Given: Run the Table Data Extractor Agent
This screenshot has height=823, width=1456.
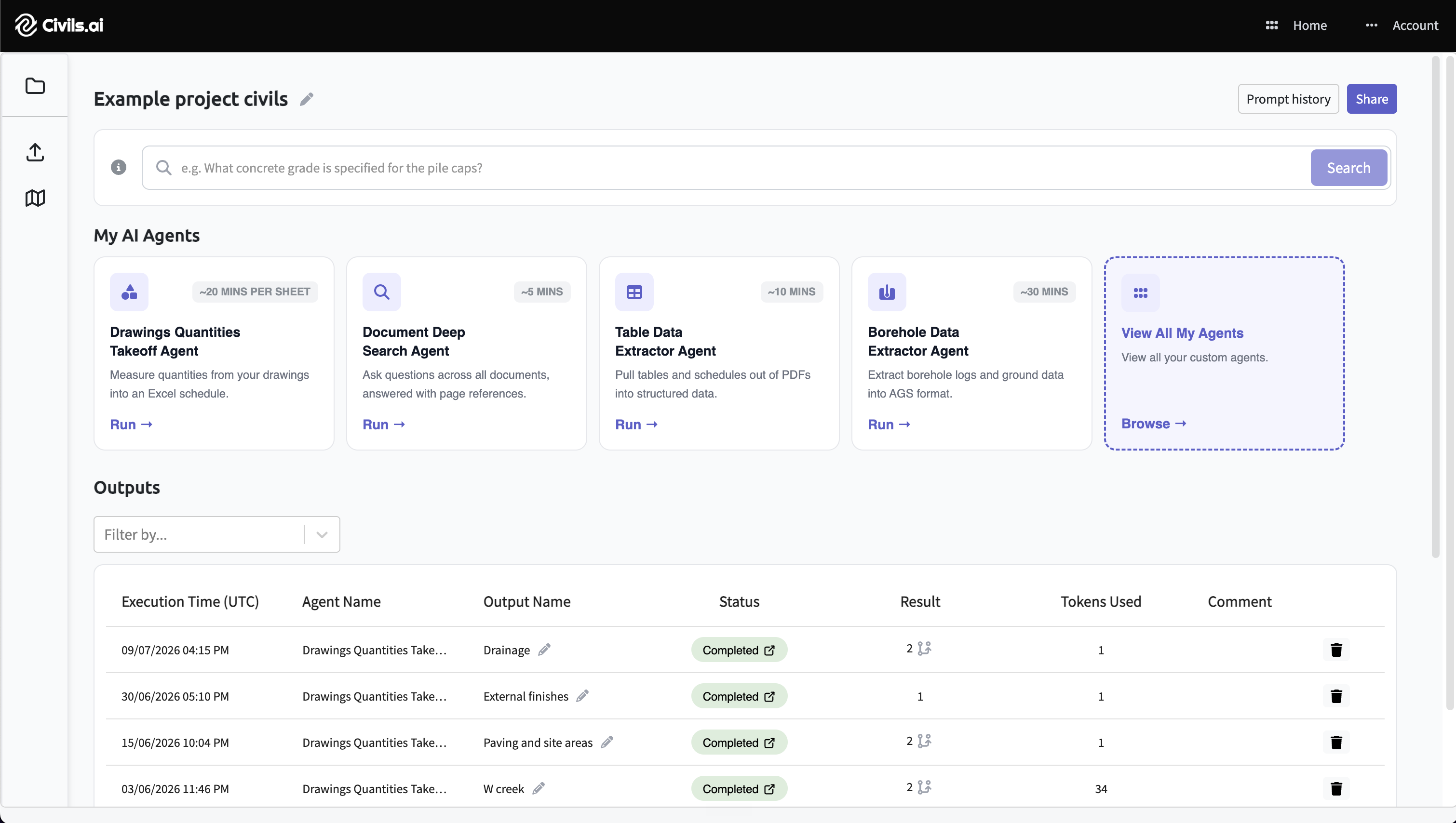Looking at the screenshot, I should [x=637, y=425].
